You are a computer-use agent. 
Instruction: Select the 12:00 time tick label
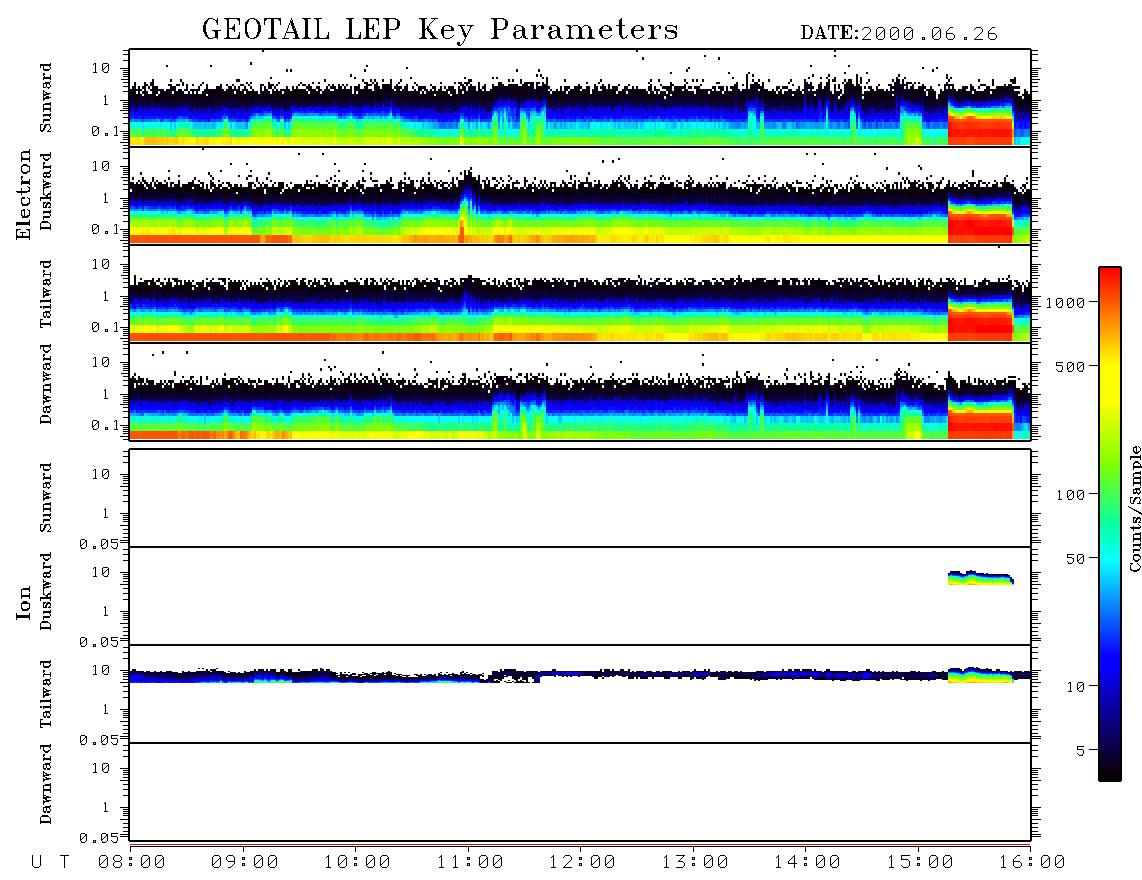[582, 863]
